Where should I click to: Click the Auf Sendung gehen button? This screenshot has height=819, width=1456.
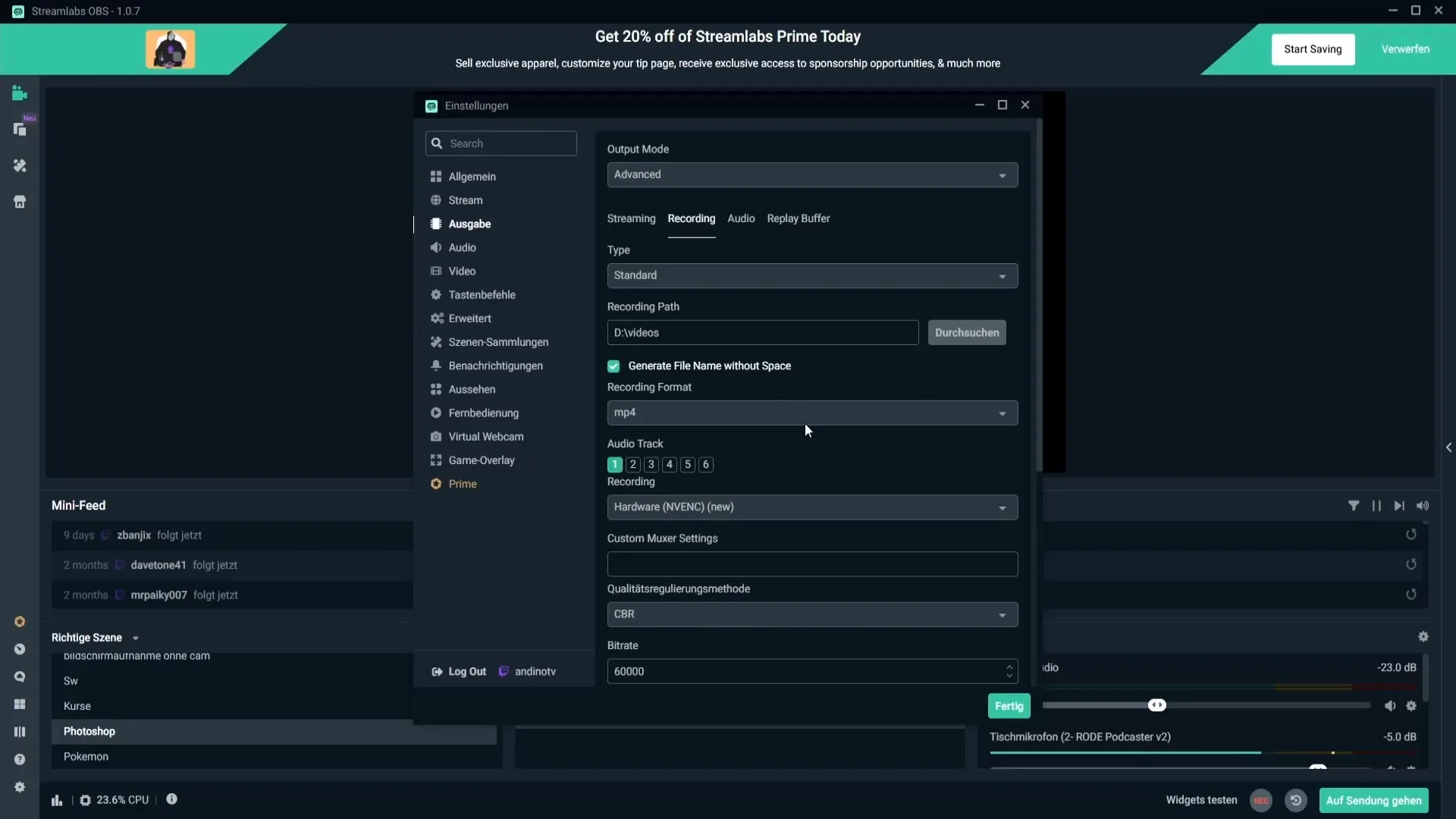[x=1373, y=801]
